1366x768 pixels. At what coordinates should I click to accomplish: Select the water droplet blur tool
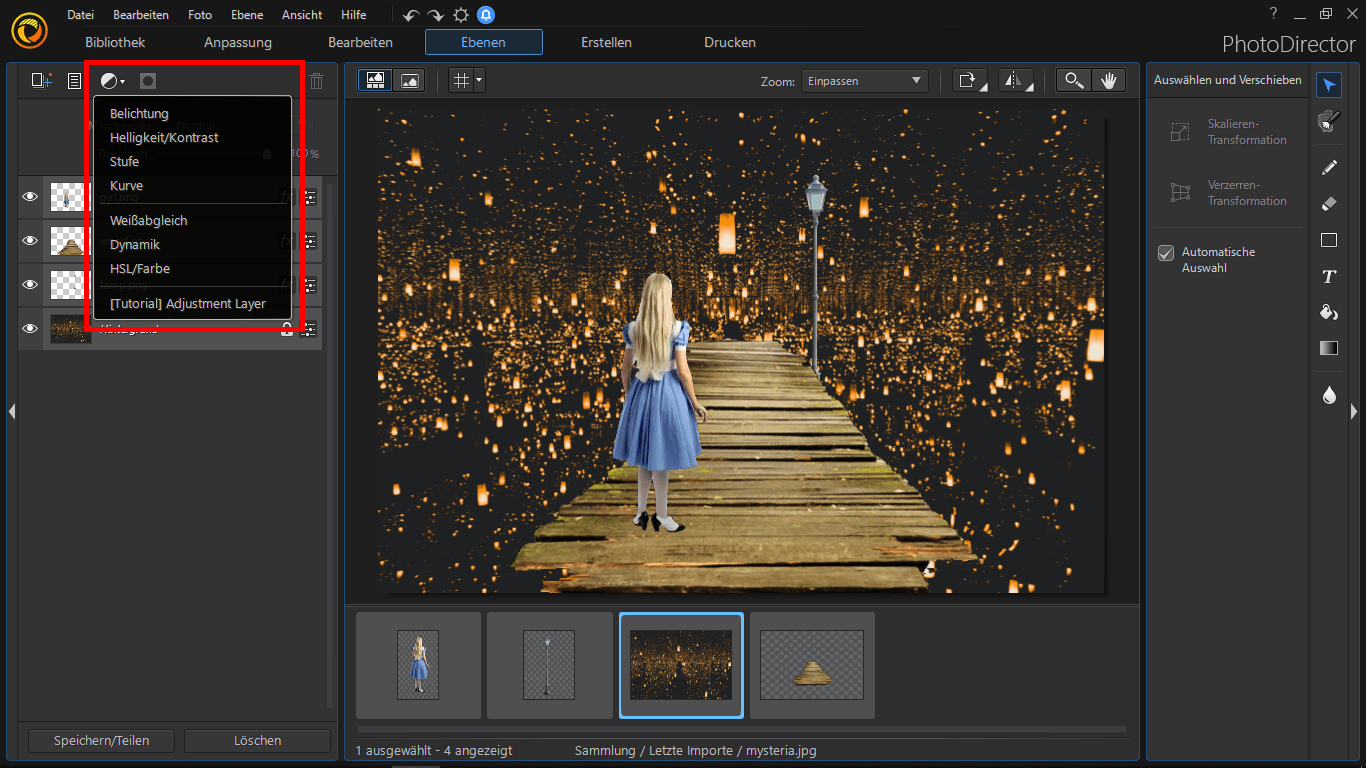(1328, 395)
